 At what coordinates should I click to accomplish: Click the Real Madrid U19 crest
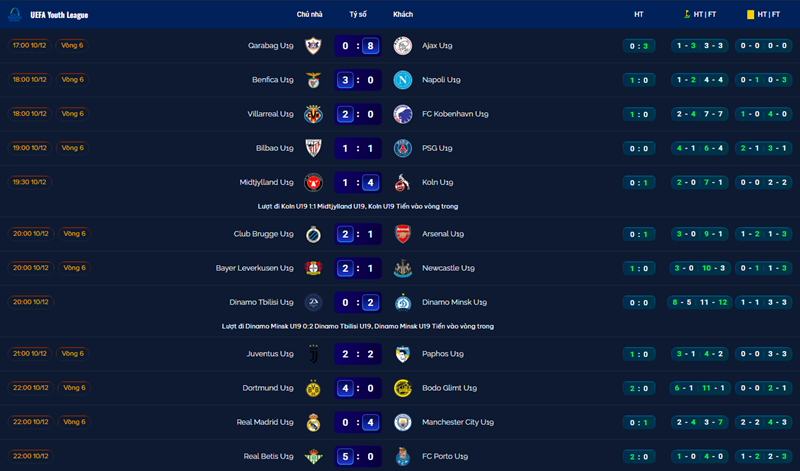313,422
